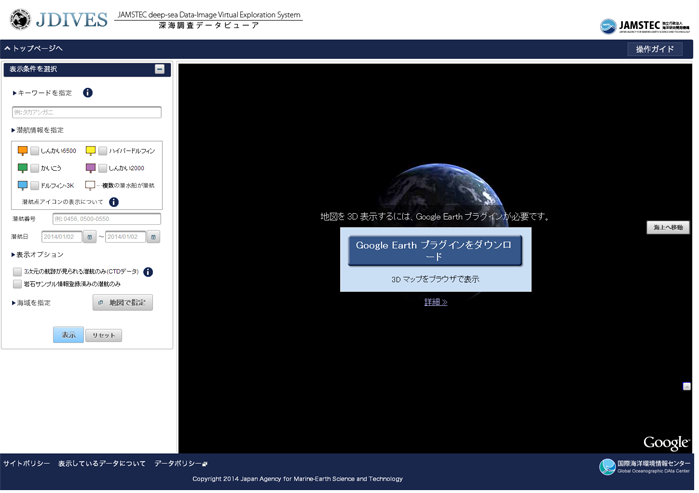Open the 詳細 link below the plugin dialog

tap(436, 302)
